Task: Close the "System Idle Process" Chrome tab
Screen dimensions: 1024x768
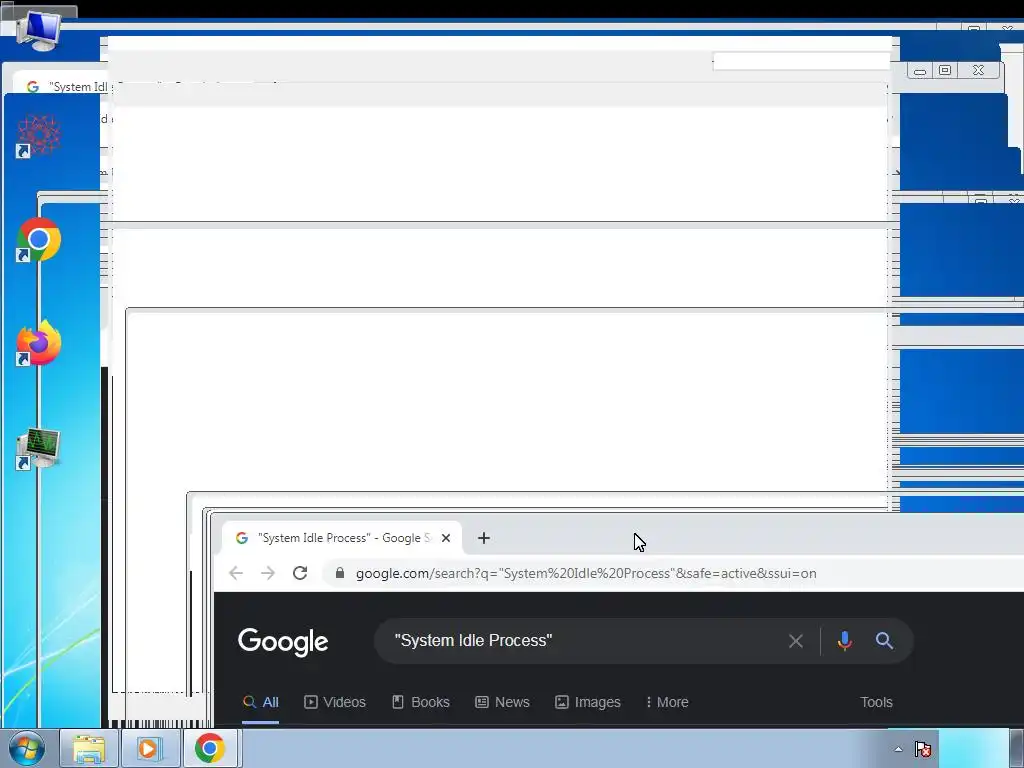Action: pos(446,538)
